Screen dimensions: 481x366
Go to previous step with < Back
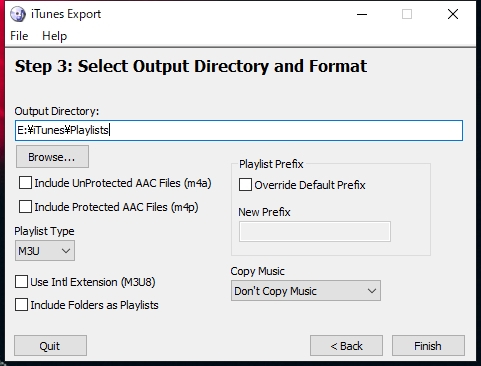click(346, 346)
